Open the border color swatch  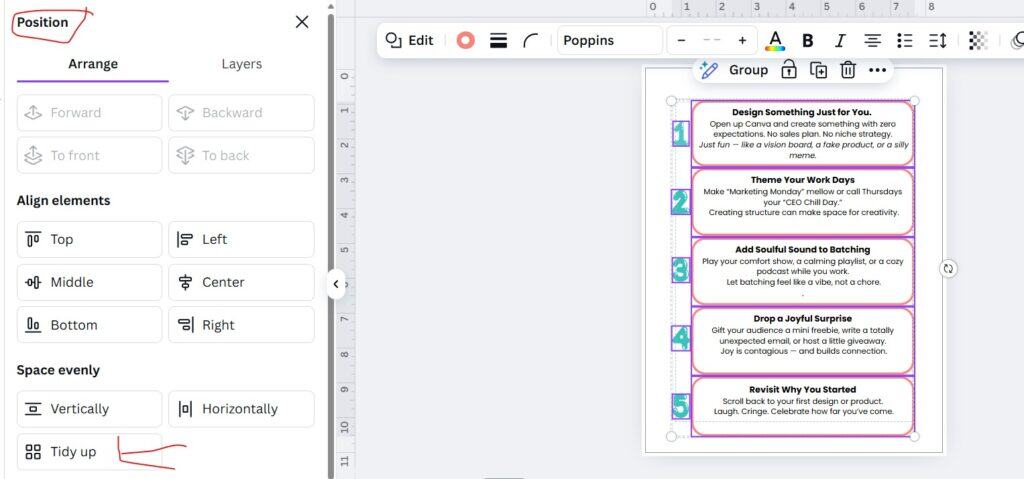[466, 41]
